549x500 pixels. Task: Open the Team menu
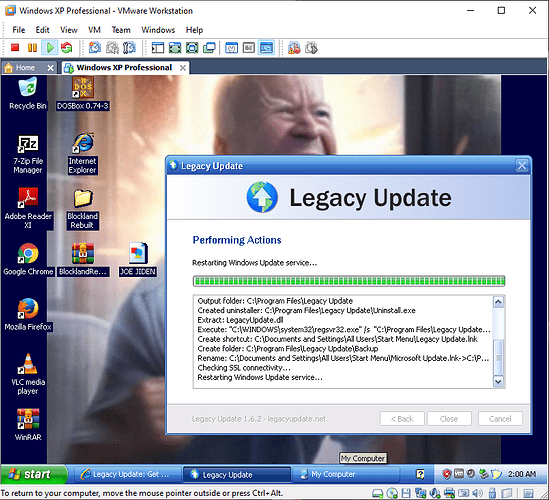click(121, 30)
